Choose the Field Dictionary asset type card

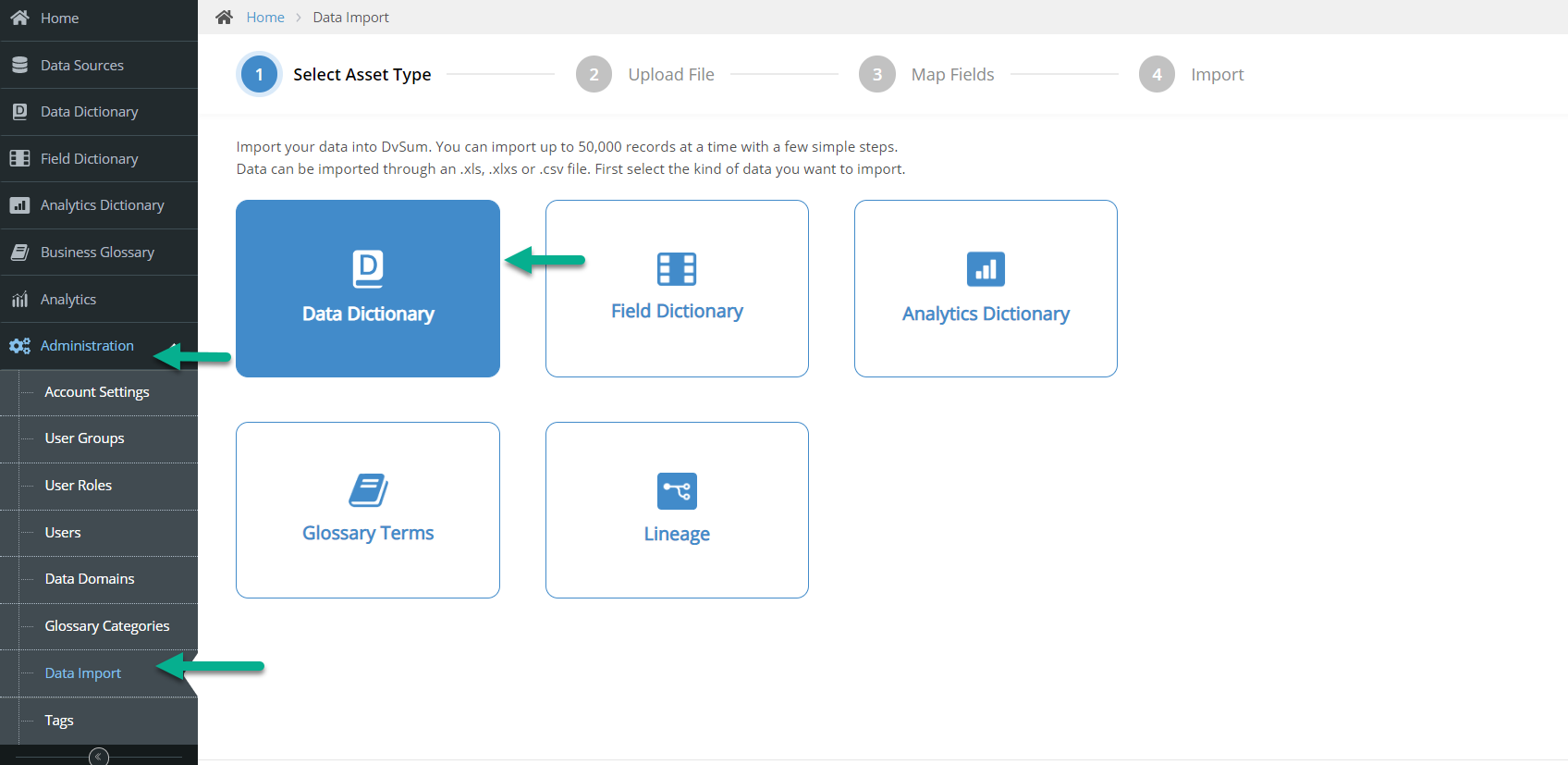(x=677, y=289)
